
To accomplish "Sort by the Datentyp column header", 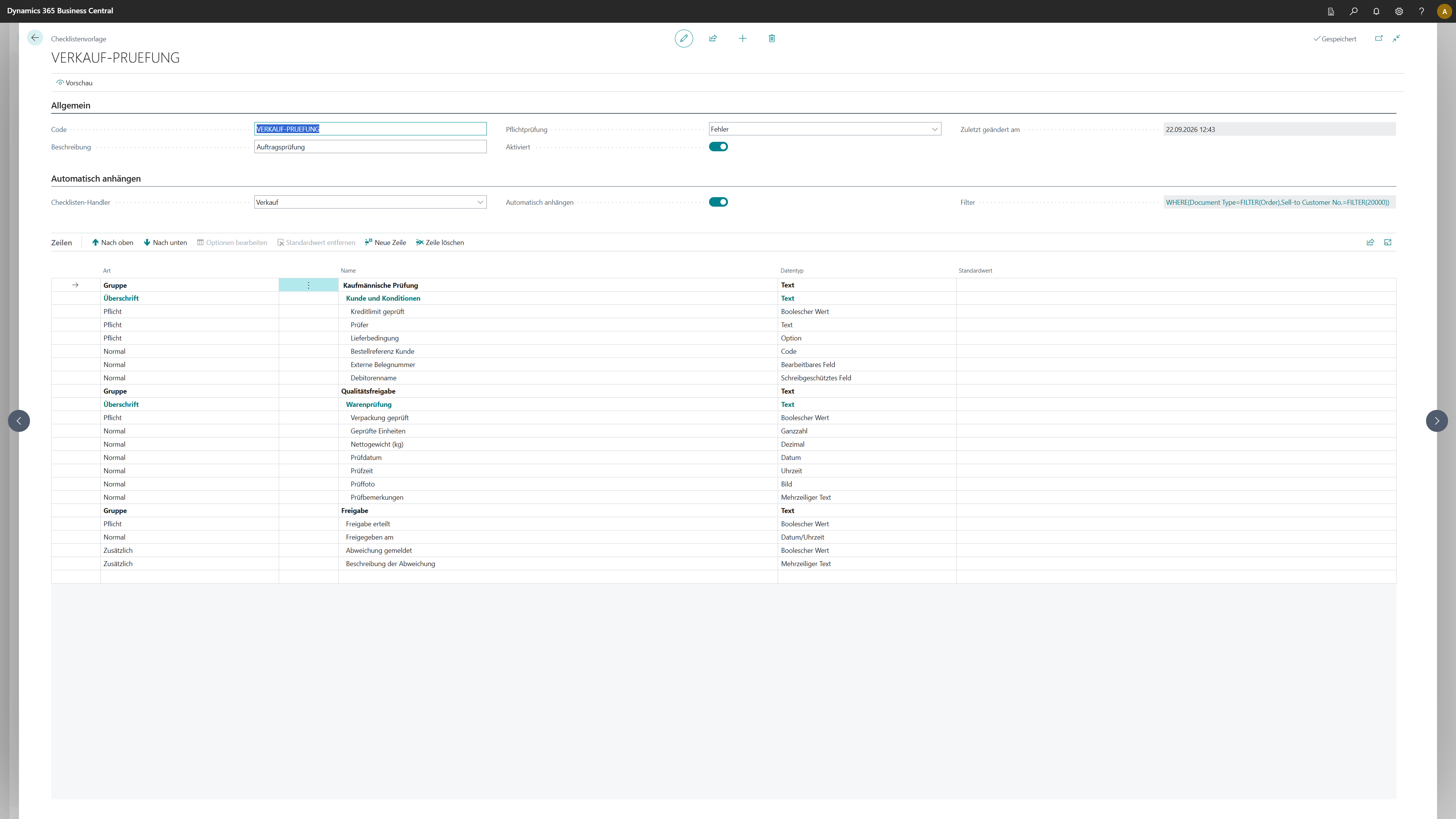I will pyautogui.click(x=792, y=271).
